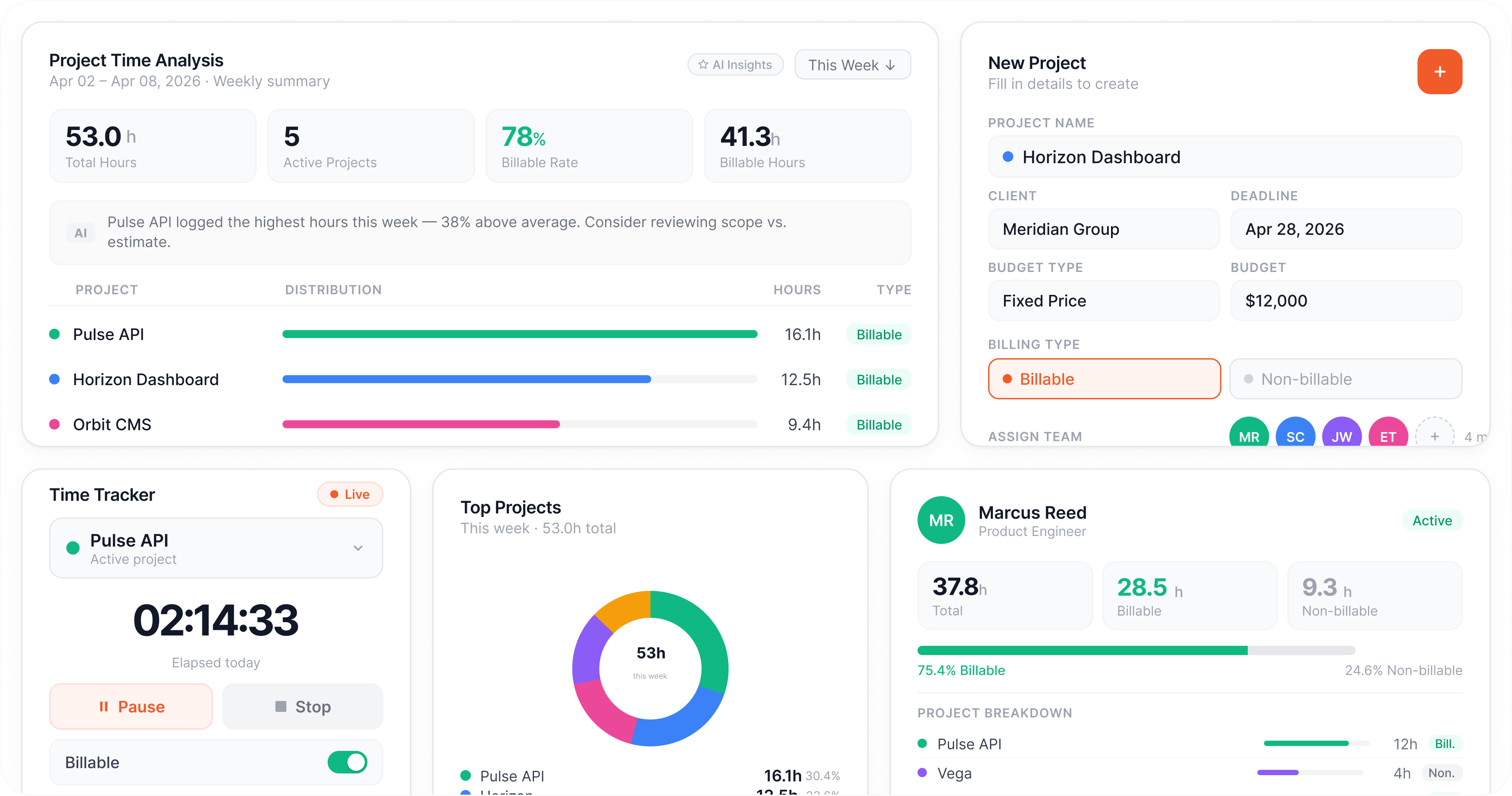This screenshot has height=796, width=1512.
Task: Click the ET team avatar
Action: tap(1388, 434)
